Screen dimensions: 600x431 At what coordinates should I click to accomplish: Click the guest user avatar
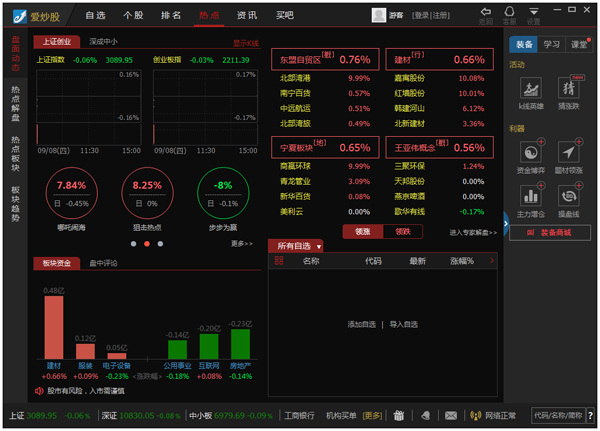tap(379, 15)
